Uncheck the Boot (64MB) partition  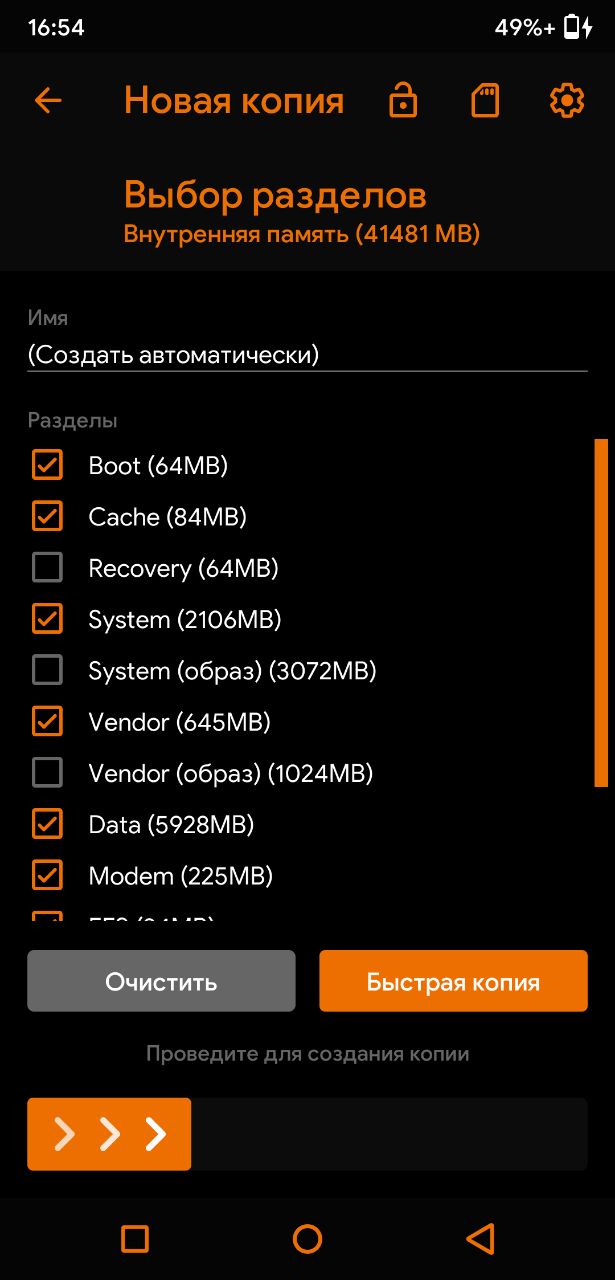pos(47,465)
